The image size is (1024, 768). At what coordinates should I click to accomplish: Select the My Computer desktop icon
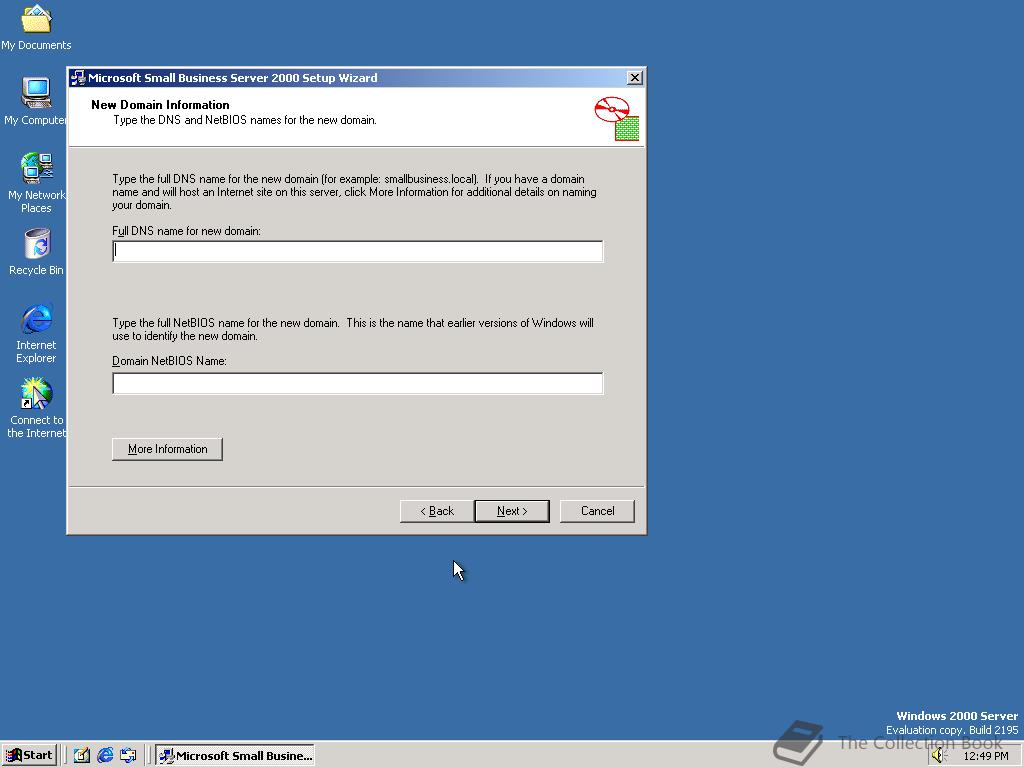click(35, 101)
